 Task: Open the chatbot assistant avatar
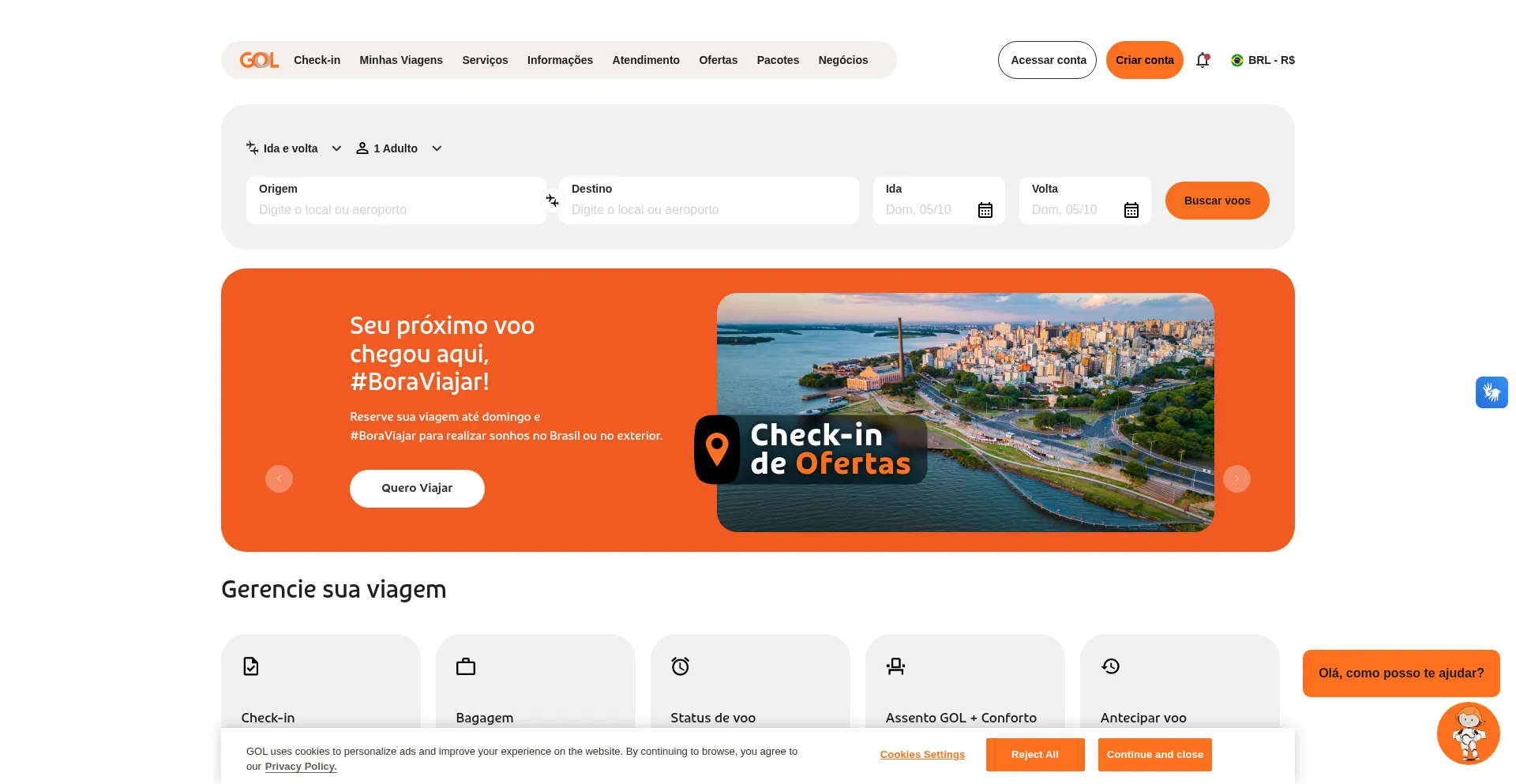click(x=1468, y=733)
